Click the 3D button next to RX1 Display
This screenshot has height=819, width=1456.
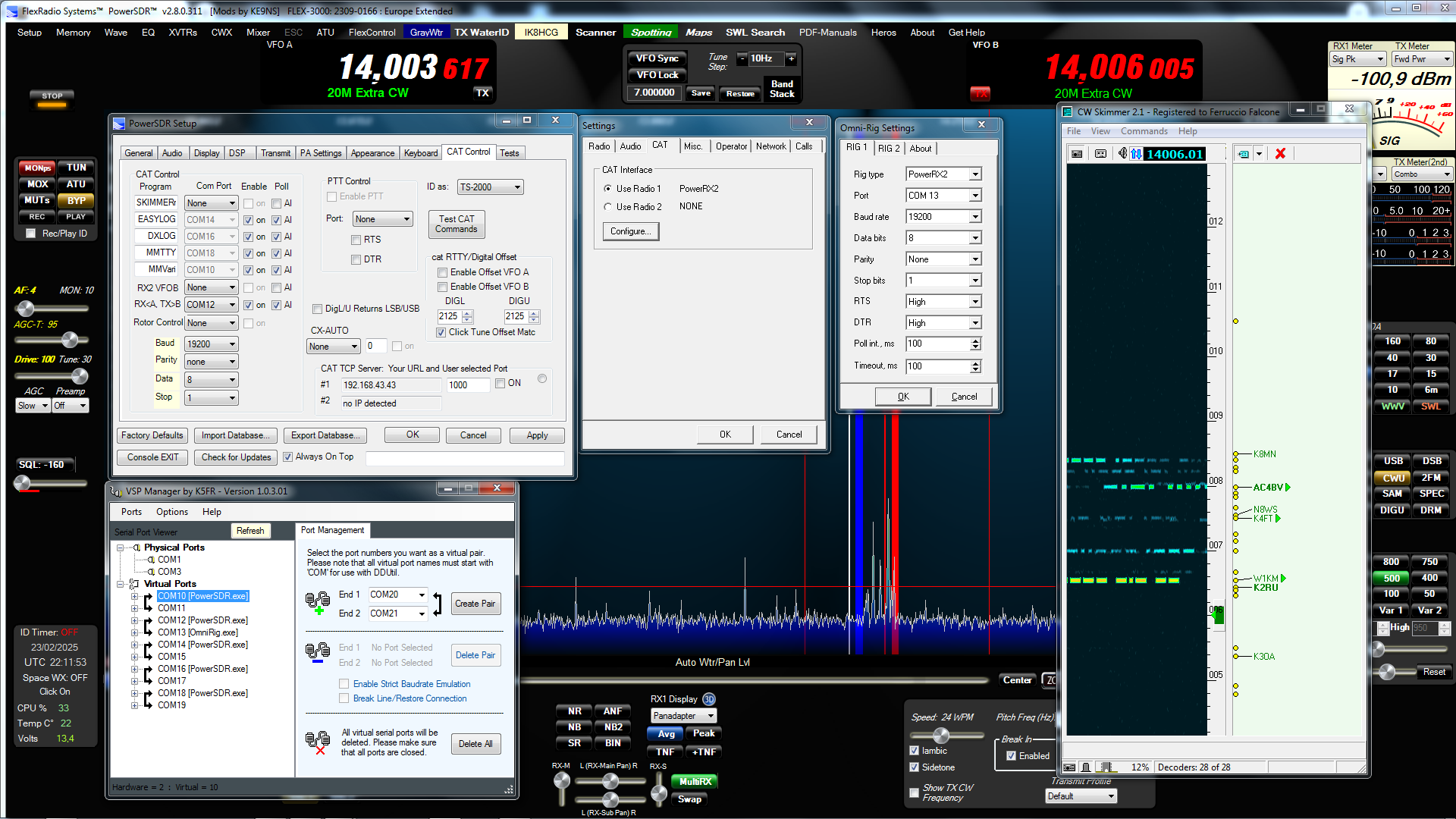tap(708, 699)
